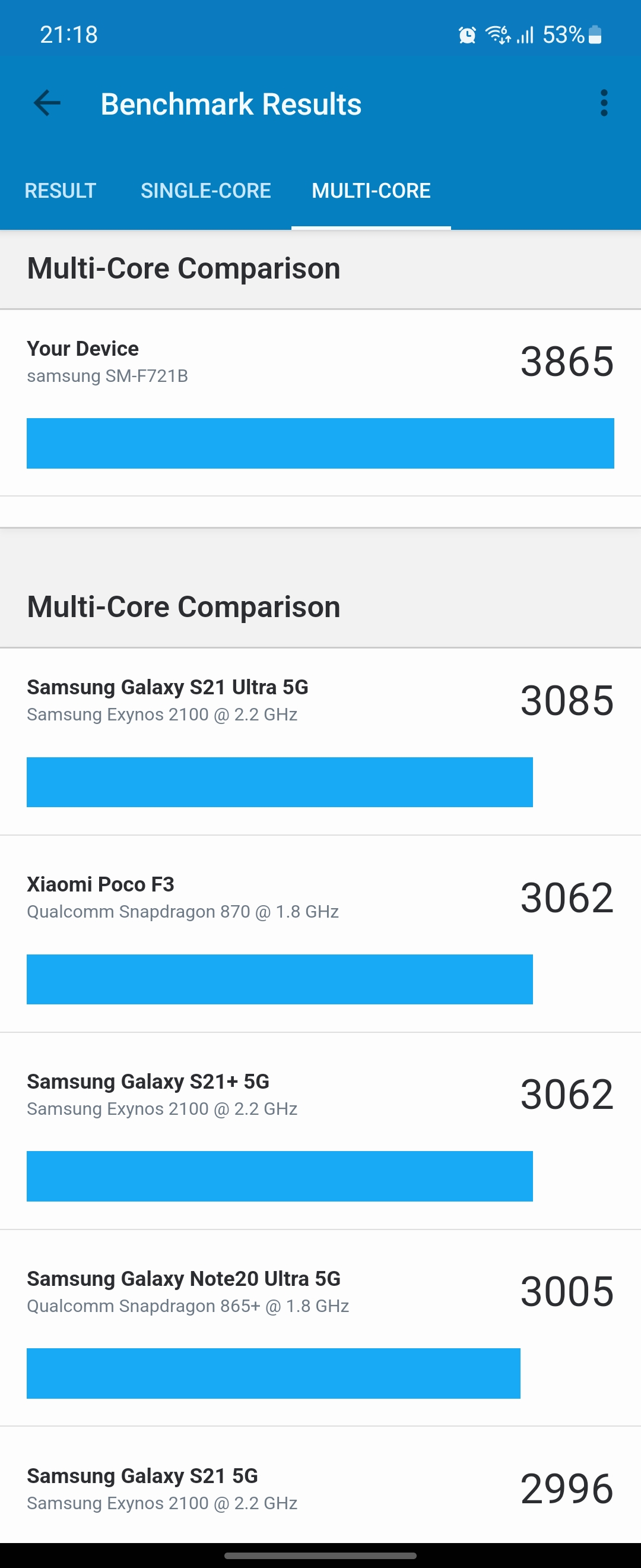Tap the Your Device score bar
The height and width of the screenshot is (1568, 641).
pos(320,443)
